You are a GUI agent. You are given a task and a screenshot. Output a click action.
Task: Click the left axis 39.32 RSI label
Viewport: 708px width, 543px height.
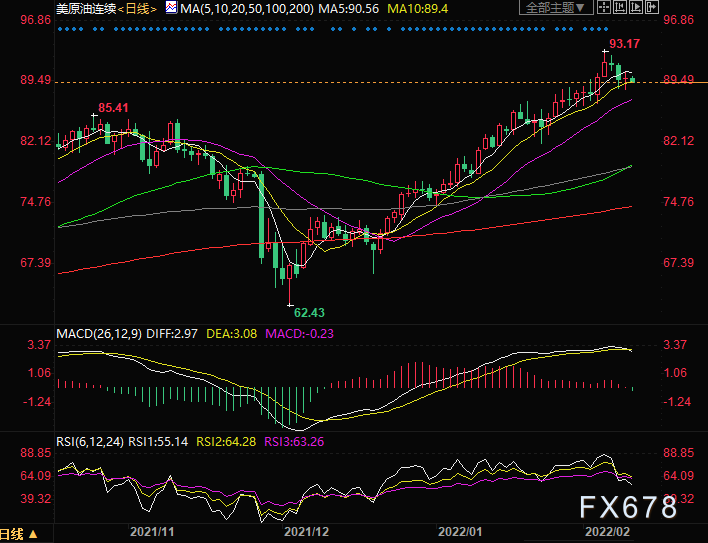point(36,499)
